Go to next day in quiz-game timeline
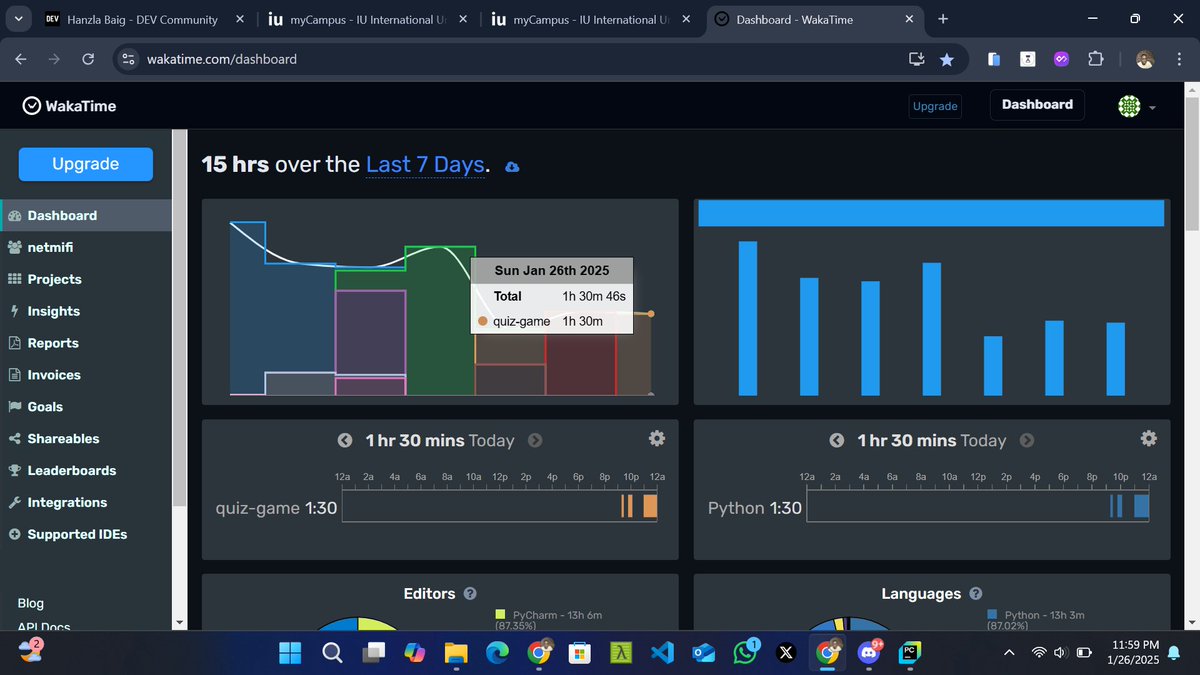Viewport: 1200px width, 675px height. click(x=535, y=440)
